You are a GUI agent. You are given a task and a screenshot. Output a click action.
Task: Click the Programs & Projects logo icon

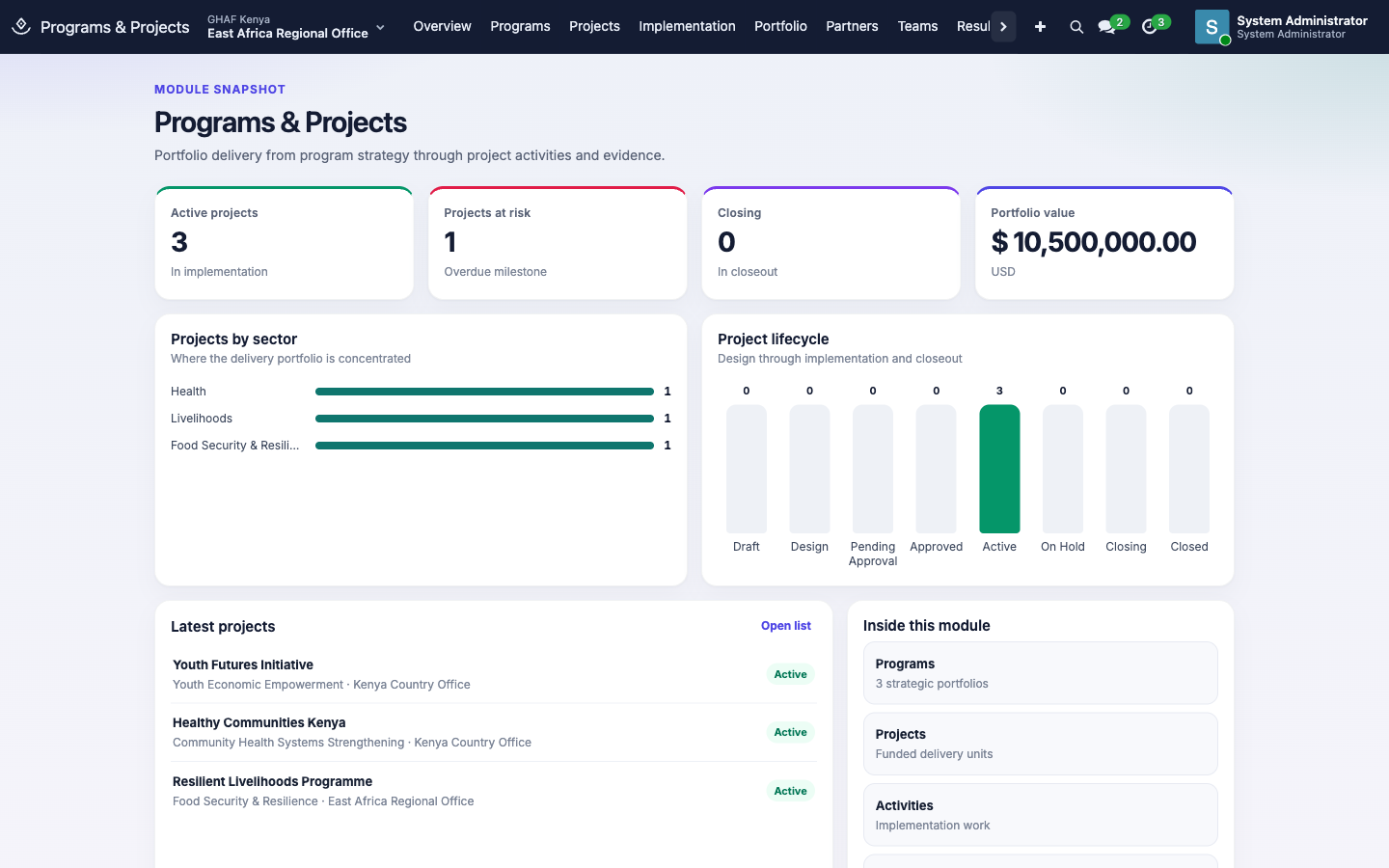point(21,26)
